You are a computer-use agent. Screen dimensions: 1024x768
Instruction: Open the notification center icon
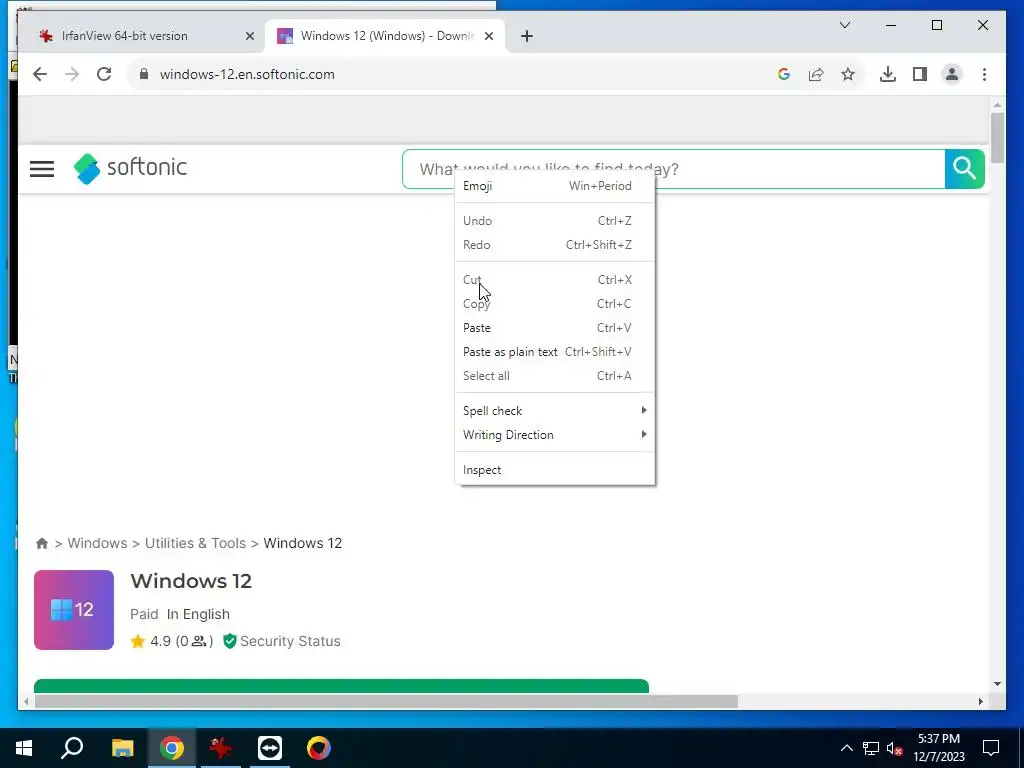(991, 748)
